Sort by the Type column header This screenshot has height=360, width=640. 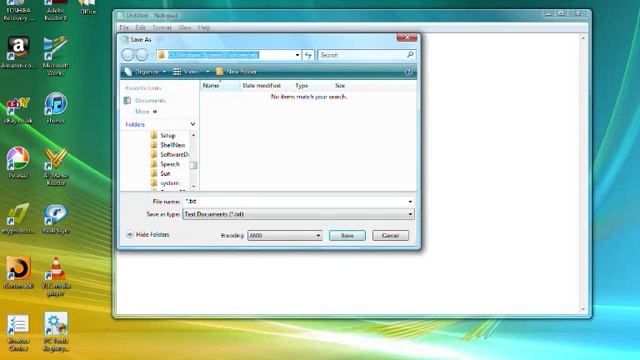coord(302,86)
